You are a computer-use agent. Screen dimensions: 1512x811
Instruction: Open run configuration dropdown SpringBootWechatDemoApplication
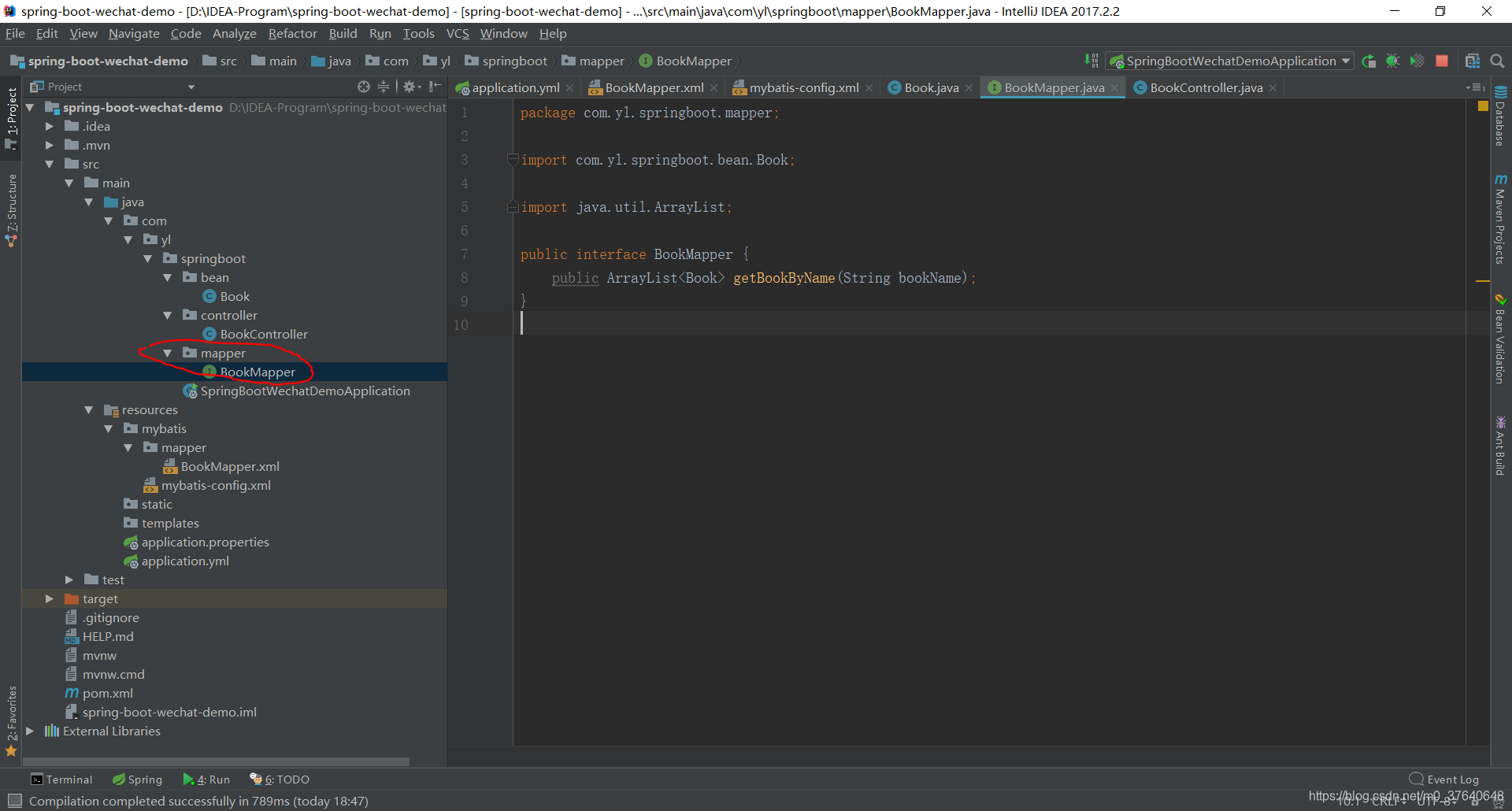click(1229, 61)
